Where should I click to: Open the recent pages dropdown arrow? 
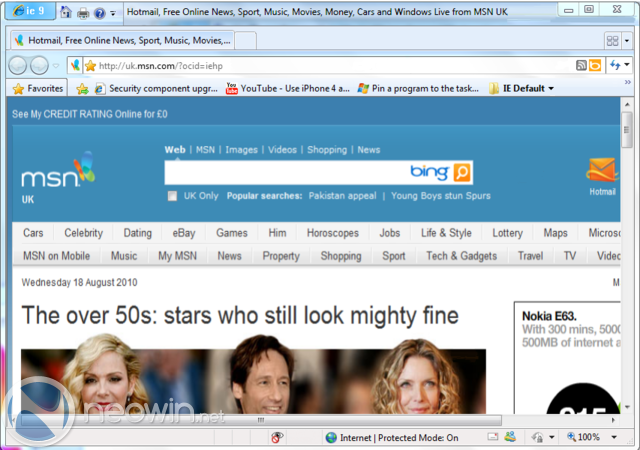pos(56,65)
